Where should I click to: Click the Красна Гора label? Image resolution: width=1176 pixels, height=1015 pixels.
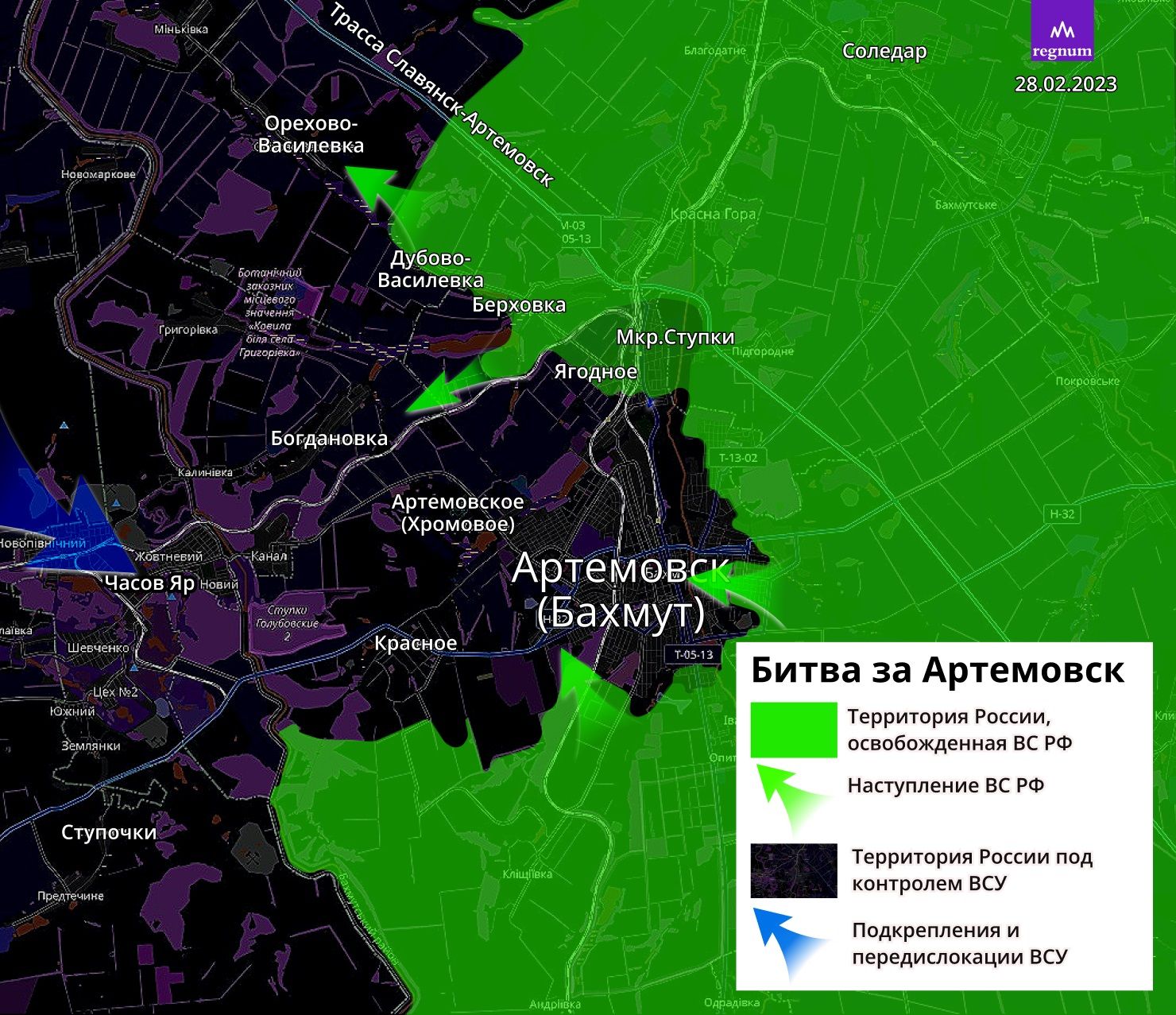point(713,214)
